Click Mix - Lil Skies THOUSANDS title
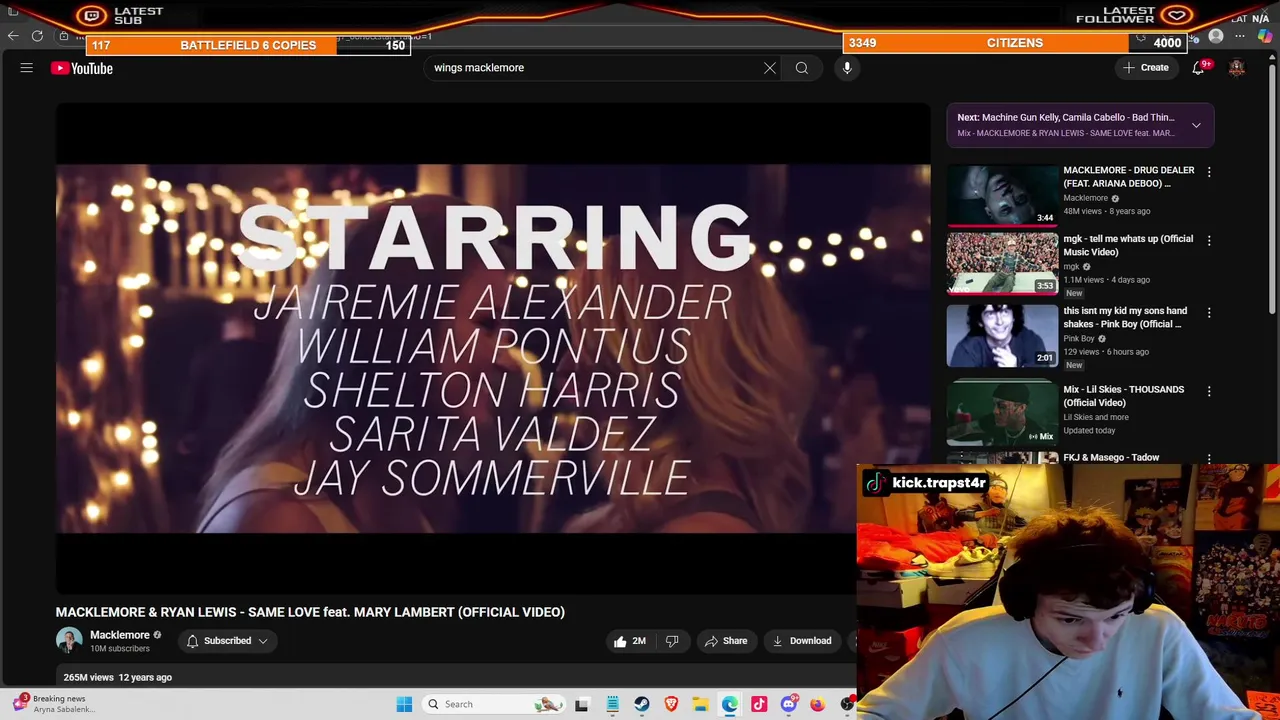 (x=1123, y=396)
